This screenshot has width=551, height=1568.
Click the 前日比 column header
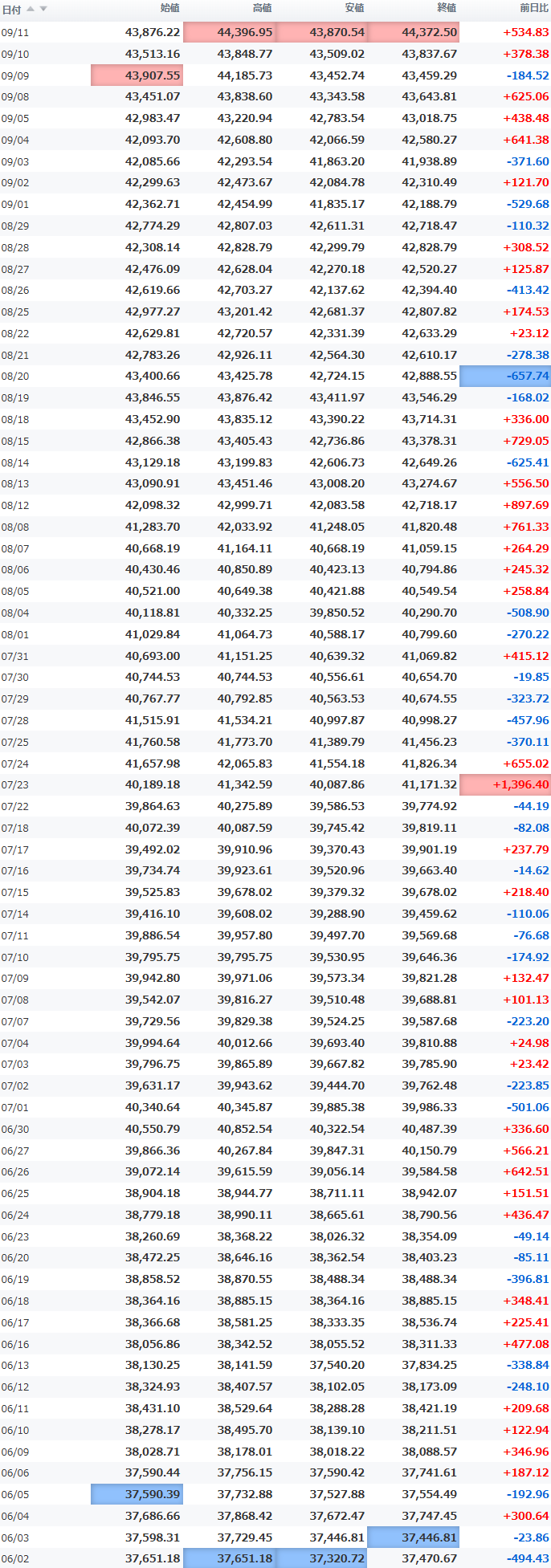[534, 8]
